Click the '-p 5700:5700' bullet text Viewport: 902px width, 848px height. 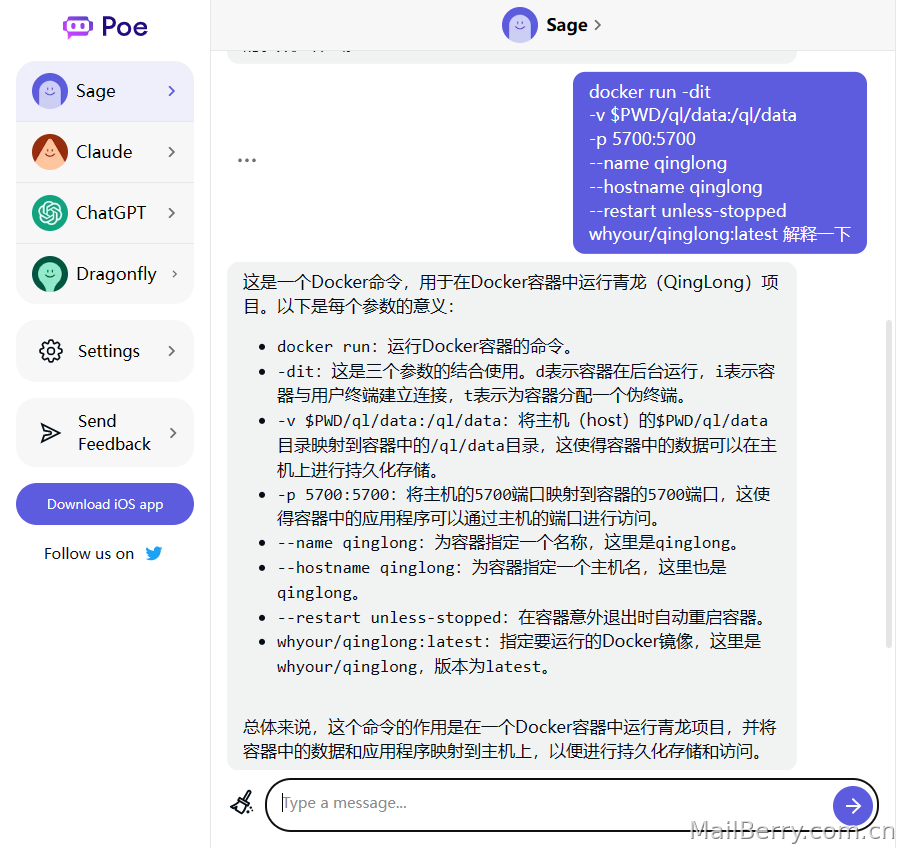click(x=523, y=507)
